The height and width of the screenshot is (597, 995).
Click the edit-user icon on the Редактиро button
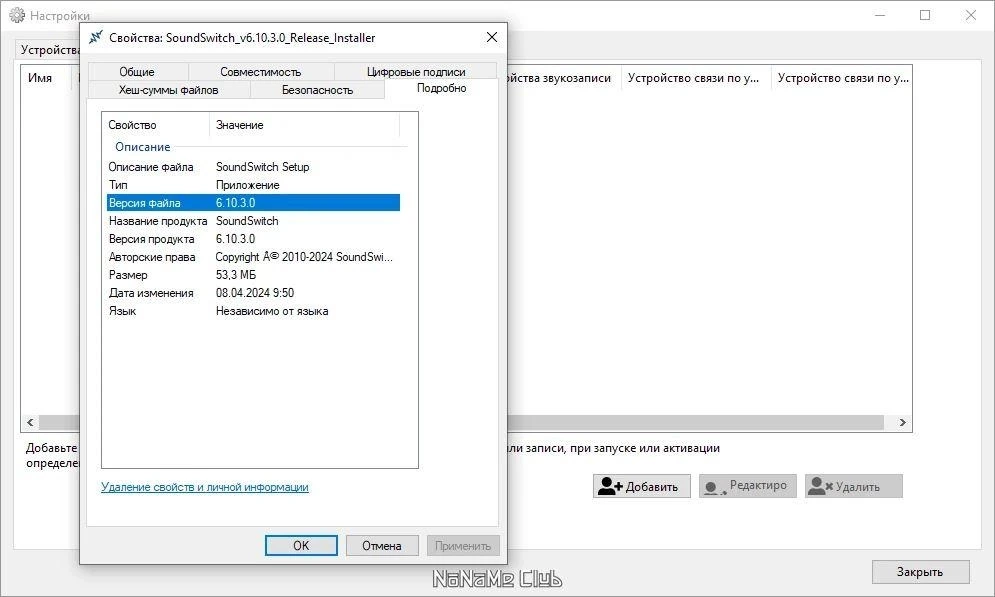coord(715,488)
